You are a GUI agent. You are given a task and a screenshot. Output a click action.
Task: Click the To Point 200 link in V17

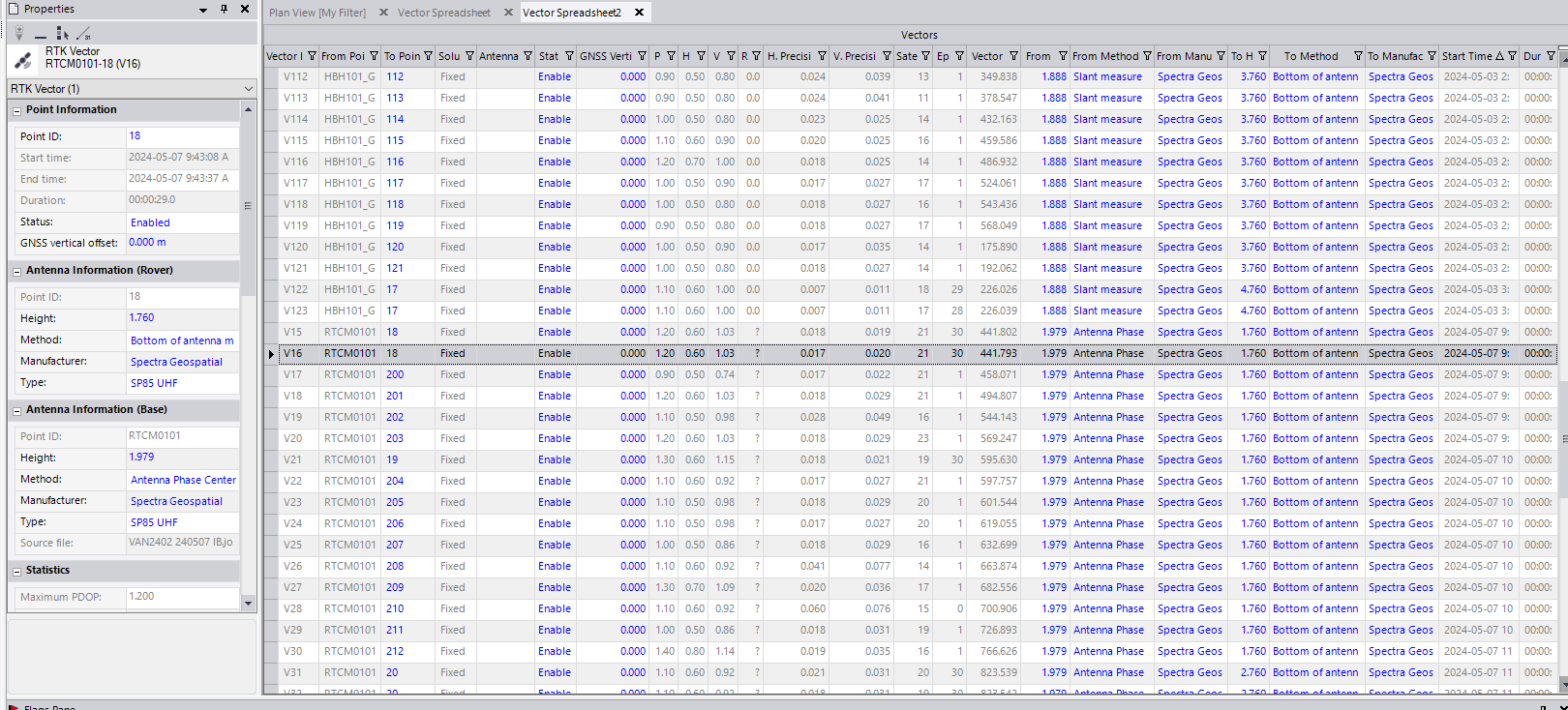(x=395, y=375)
